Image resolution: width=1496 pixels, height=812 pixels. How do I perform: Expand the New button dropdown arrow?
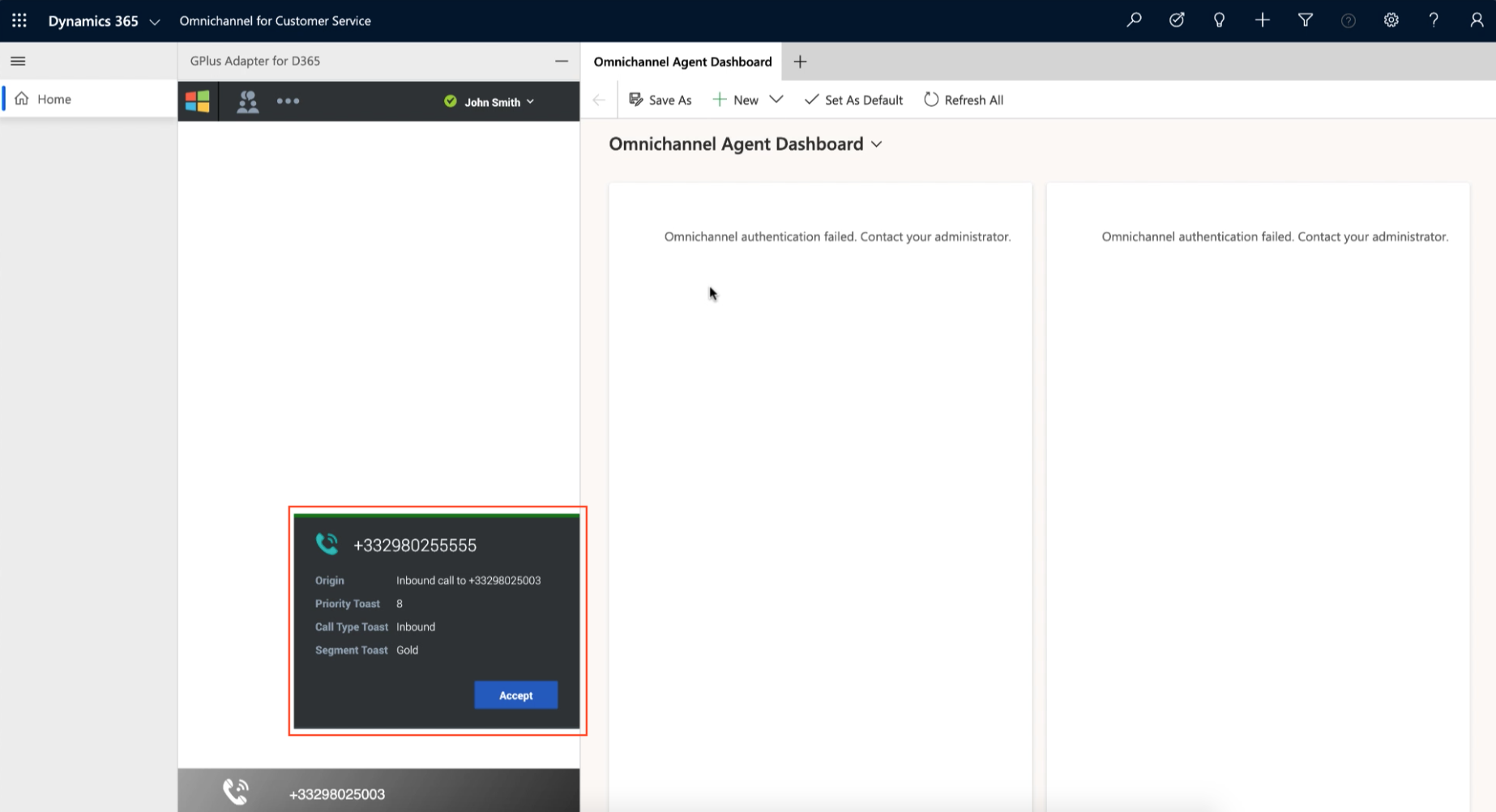pyautogui.click(x=776, y=100)
